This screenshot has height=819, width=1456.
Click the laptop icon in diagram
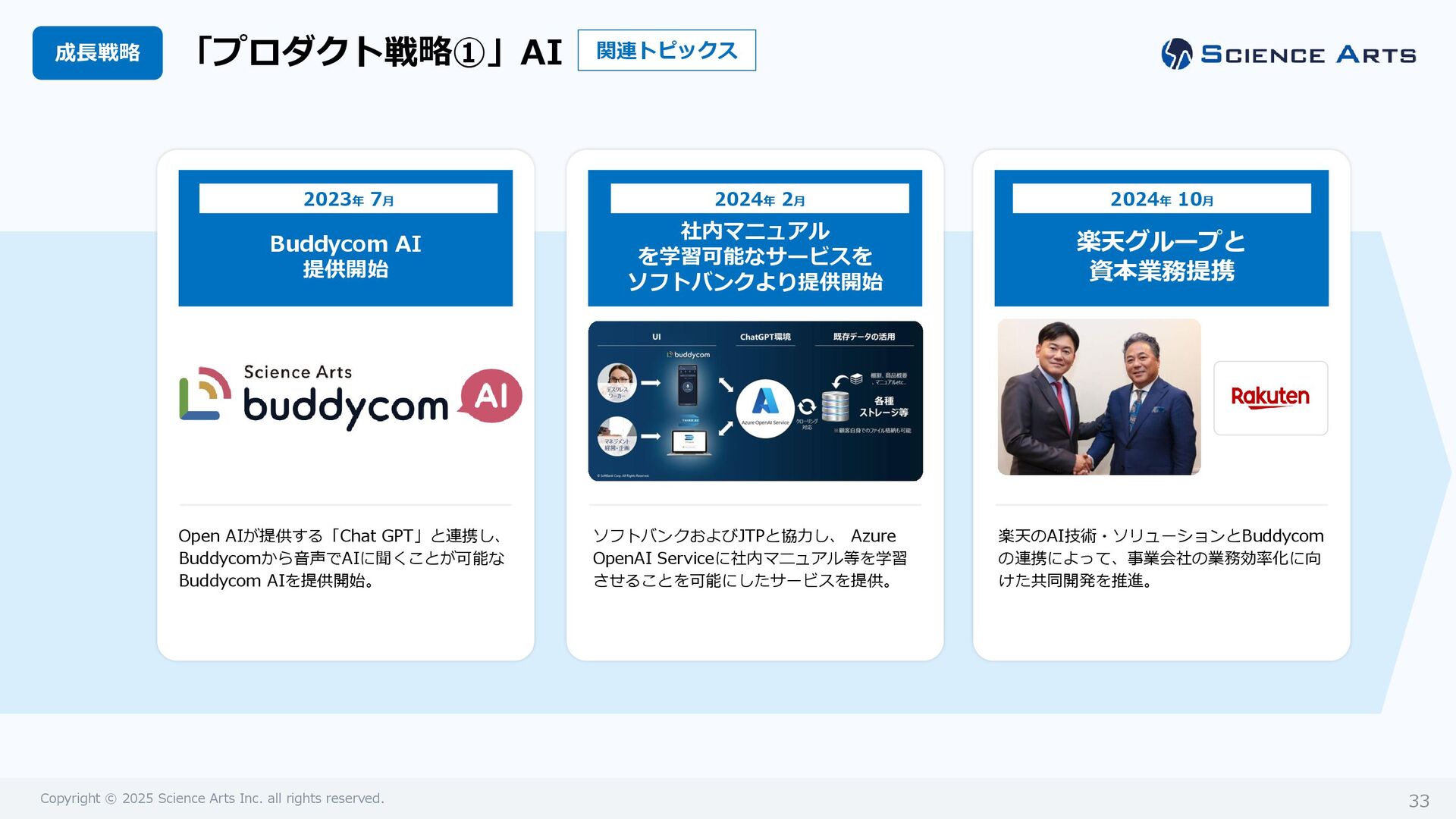click(689, 442)
